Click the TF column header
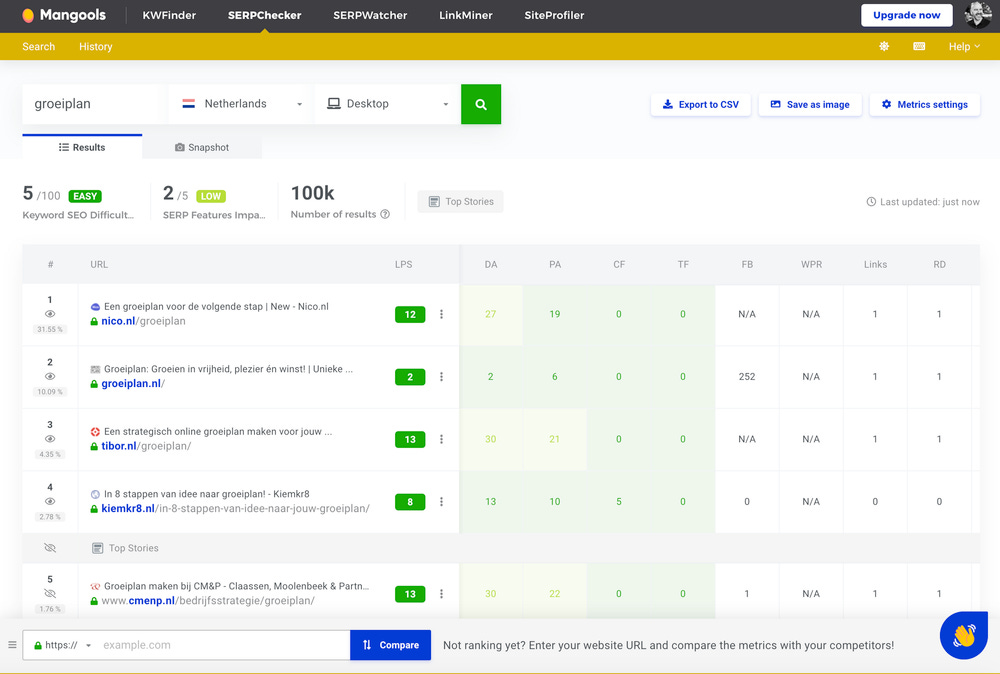Viewport: 1000px width, 674px height. pos(683,264)
